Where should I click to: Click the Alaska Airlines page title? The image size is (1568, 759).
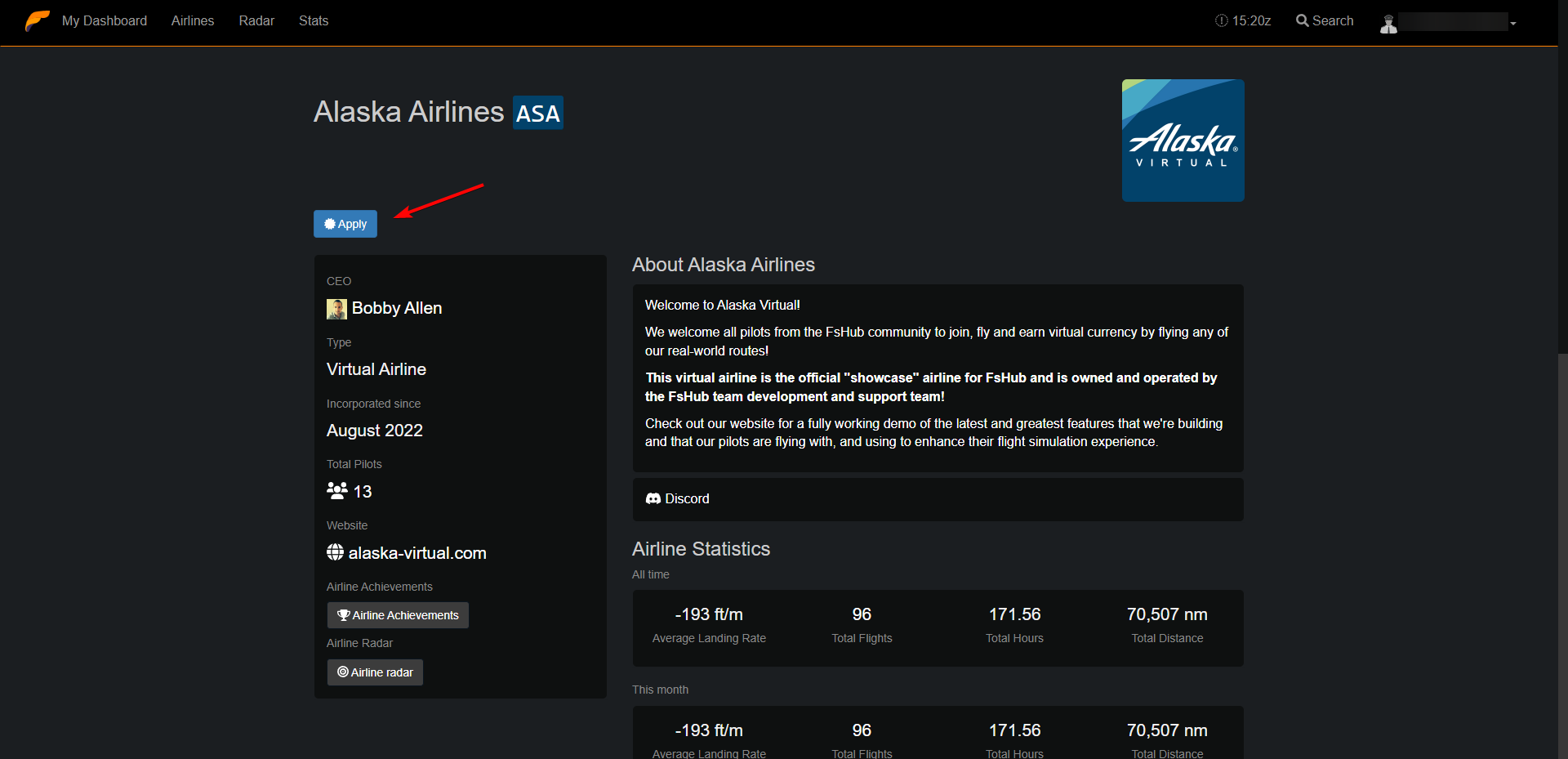click(x=409, y=112)
